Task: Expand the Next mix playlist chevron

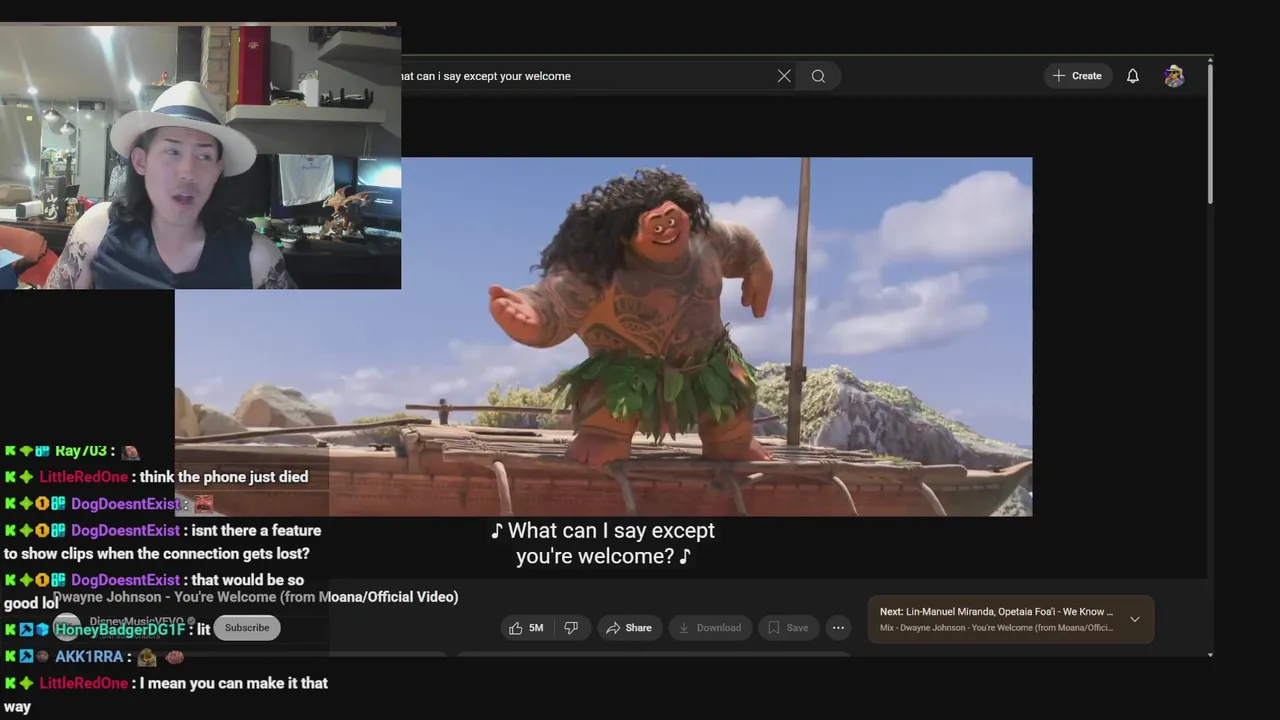Action: pyautogui.click(x=1135, y=619)
